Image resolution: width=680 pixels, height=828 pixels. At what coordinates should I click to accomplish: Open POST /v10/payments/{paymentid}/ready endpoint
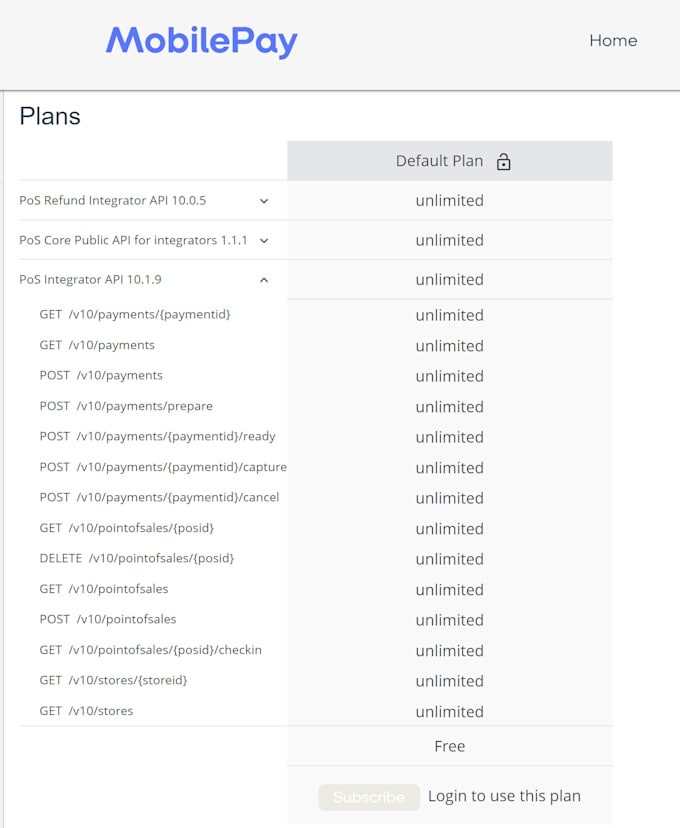click(x=157, y=437)
